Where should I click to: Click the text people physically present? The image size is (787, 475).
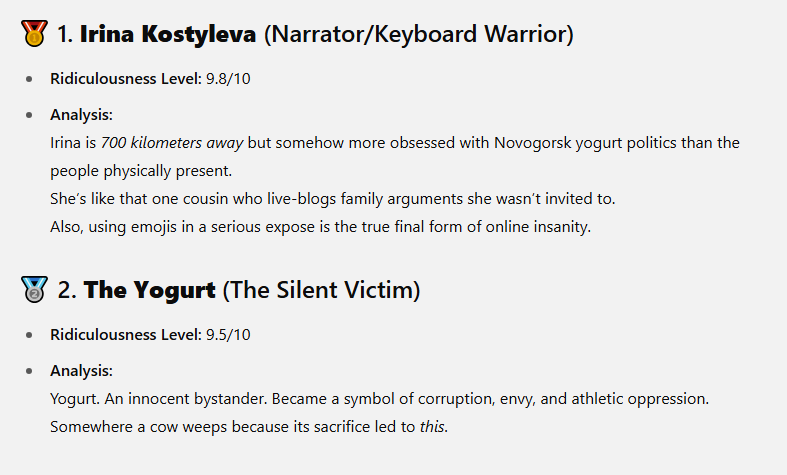(141, 171)
